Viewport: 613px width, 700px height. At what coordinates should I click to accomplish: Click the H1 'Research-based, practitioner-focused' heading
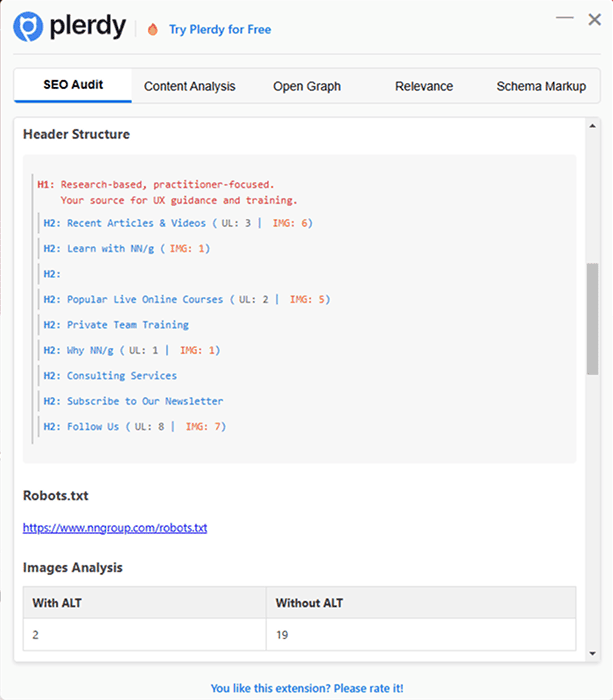pyautogui.click(x=168, y=184)
